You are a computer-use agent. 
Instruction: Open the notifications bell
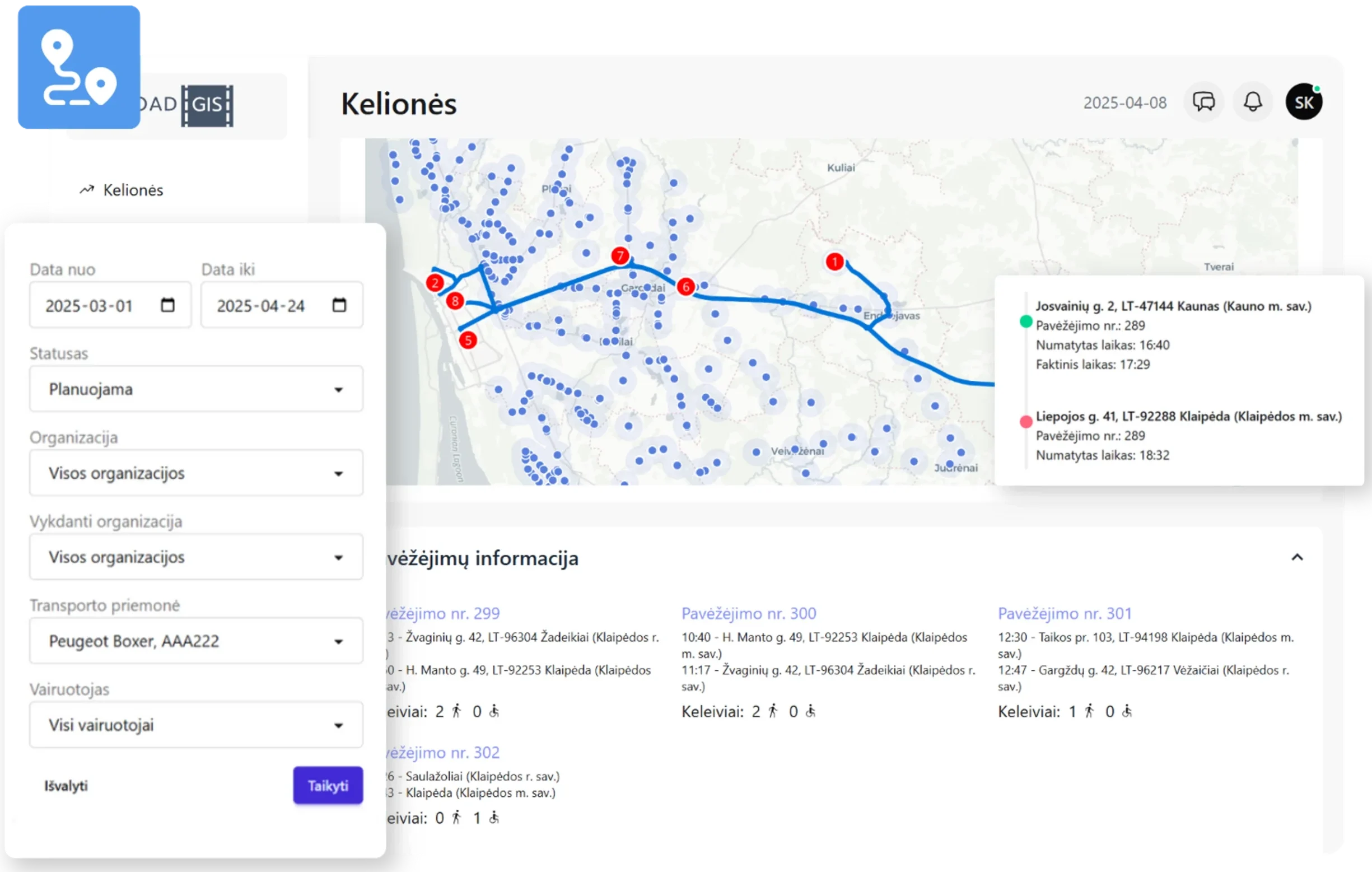[x=1252, y=102]
